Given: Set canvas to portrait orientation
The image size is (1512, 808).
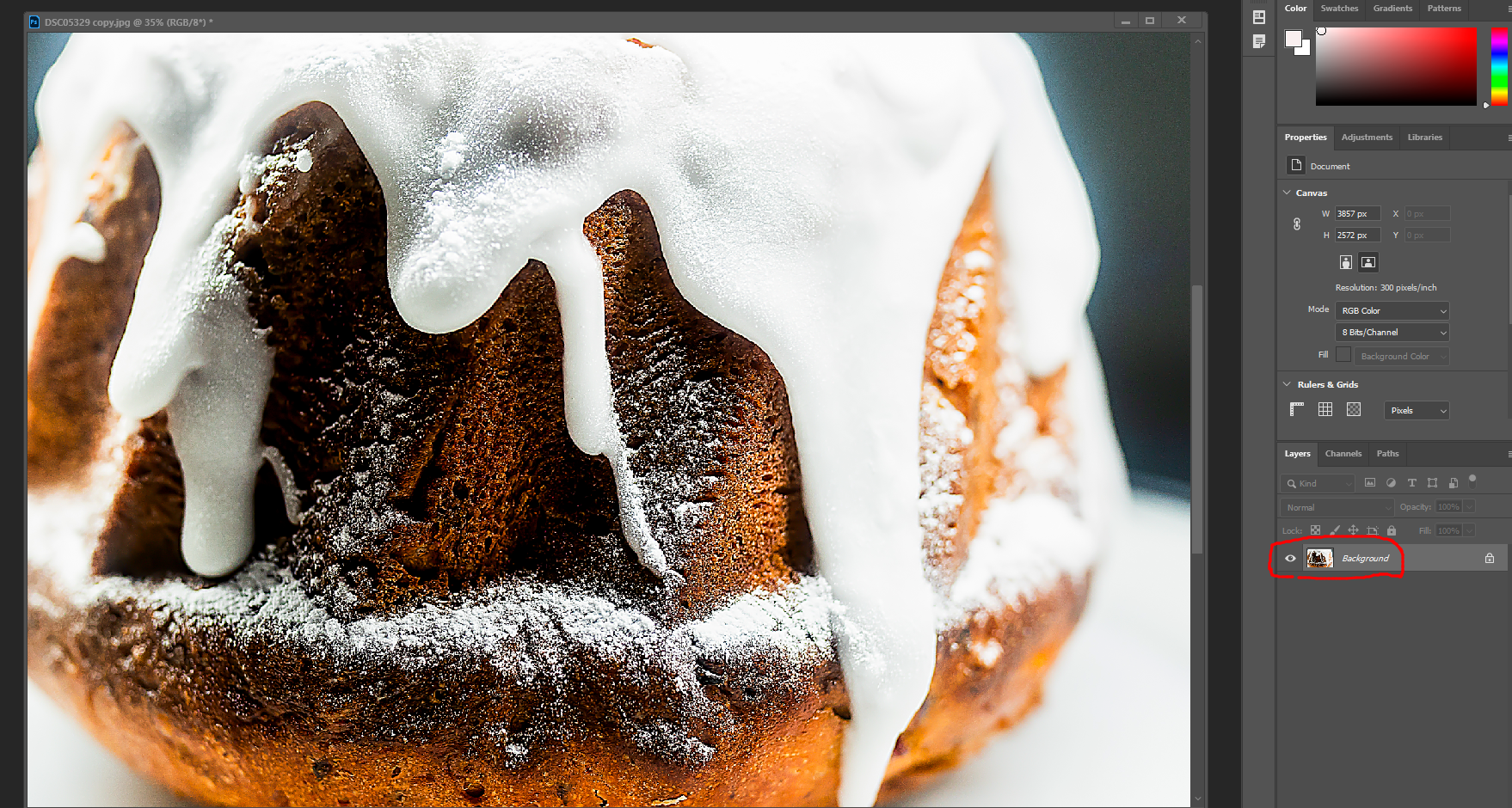Looking at the screenshot, I should pos(1346,262).
